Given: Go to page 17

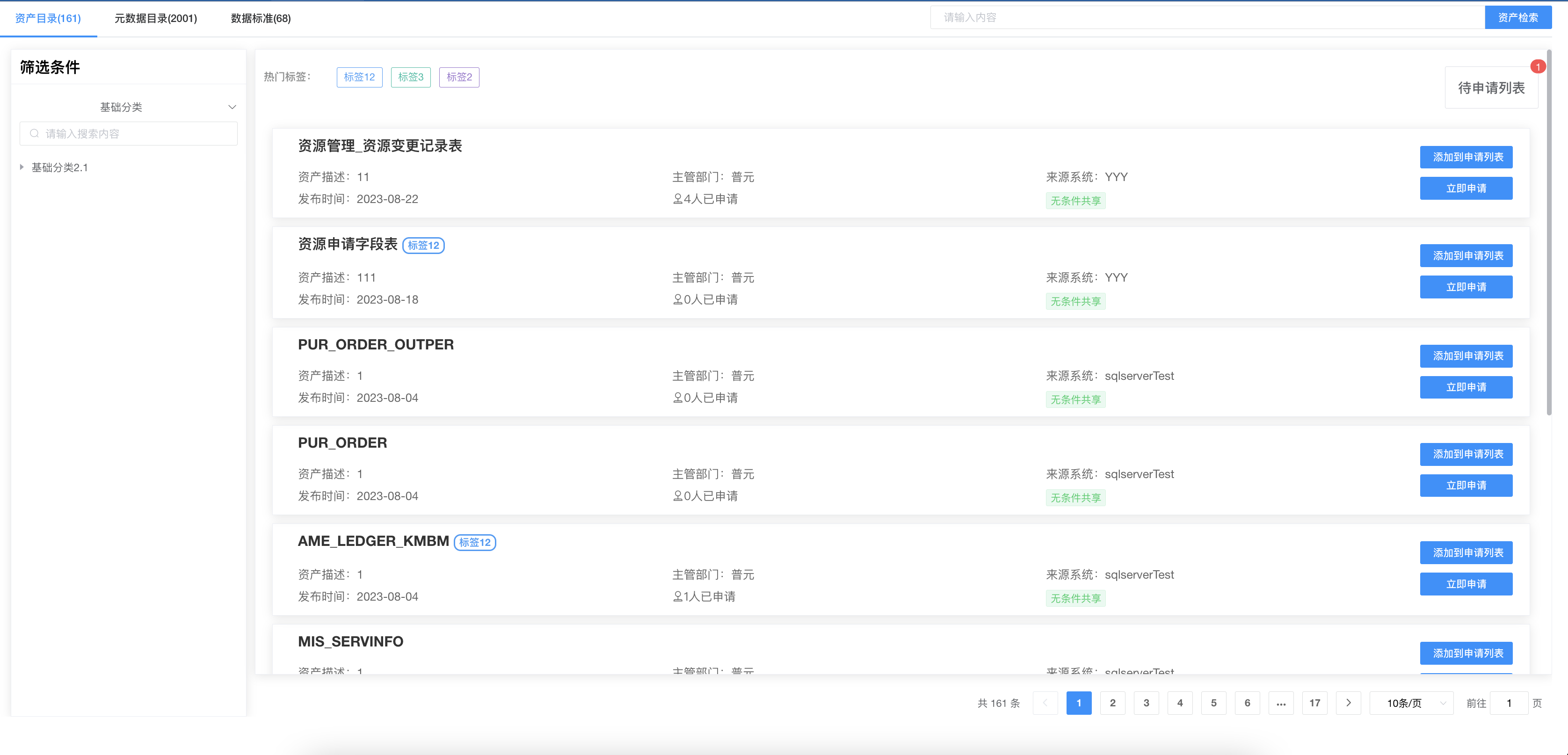Looking at the screenshot, I should (x=1315, y=703).
